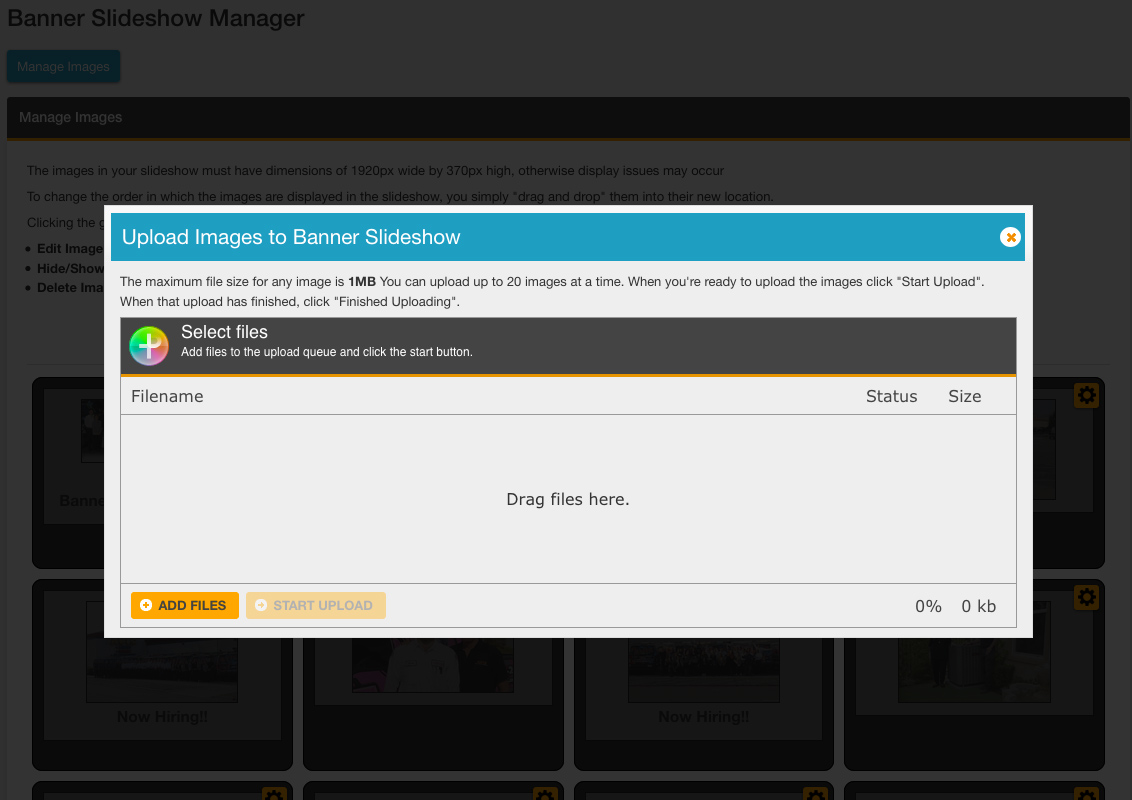Close the Upload Images dialog with orange X
This screenshot has width=1132, height=800.
tap(1010, 237)
